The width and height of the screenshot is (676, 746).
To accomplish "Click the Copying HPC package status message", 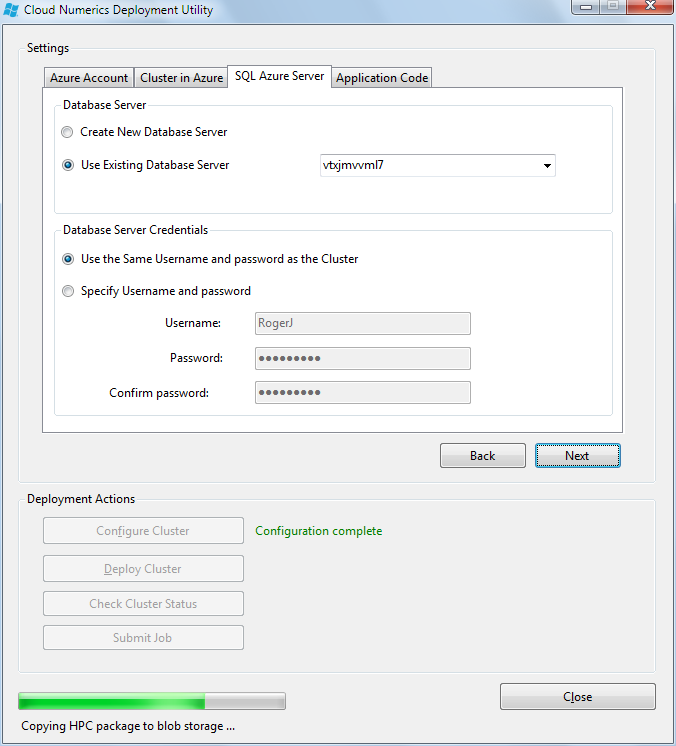I will coord(128,726).
